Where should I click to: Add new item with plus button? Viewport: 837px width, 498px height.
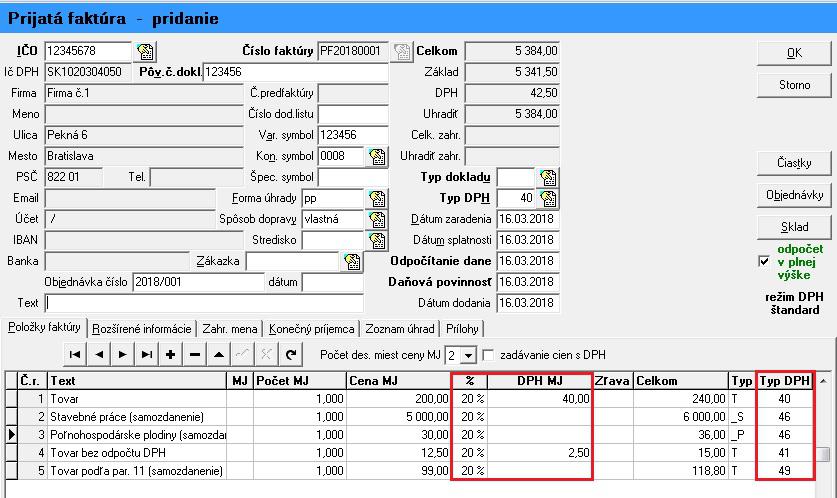click(171, 354)
